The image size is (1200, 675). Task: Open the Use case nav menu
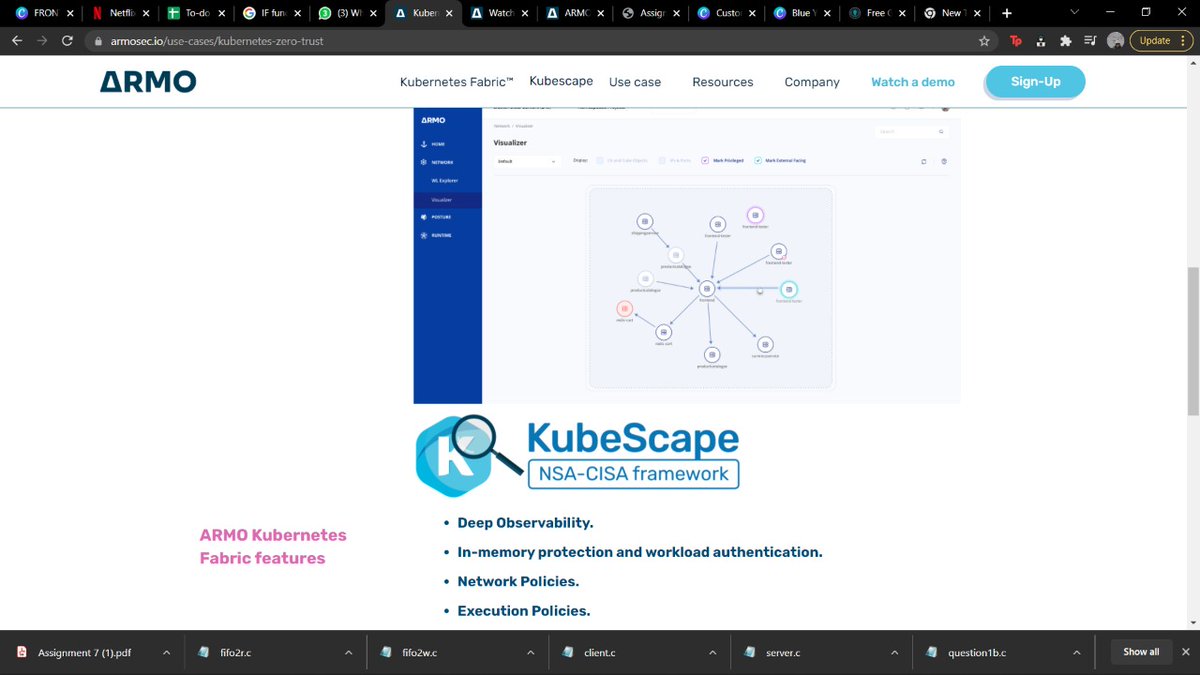(635, 82)
